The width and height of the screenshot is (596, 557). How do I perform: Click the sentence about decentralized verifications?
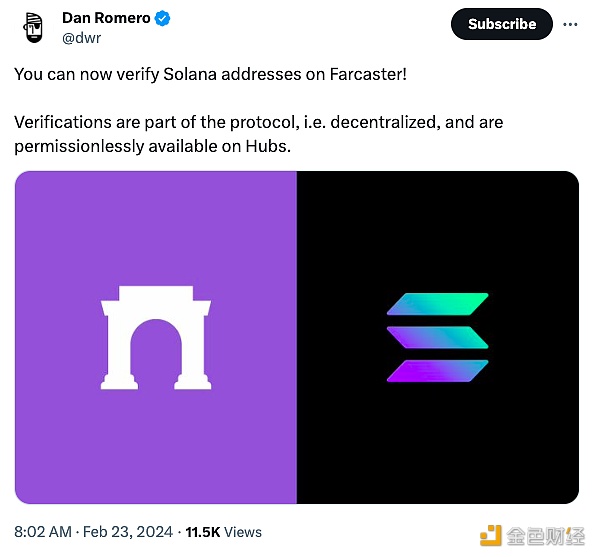tap(258, 134)
